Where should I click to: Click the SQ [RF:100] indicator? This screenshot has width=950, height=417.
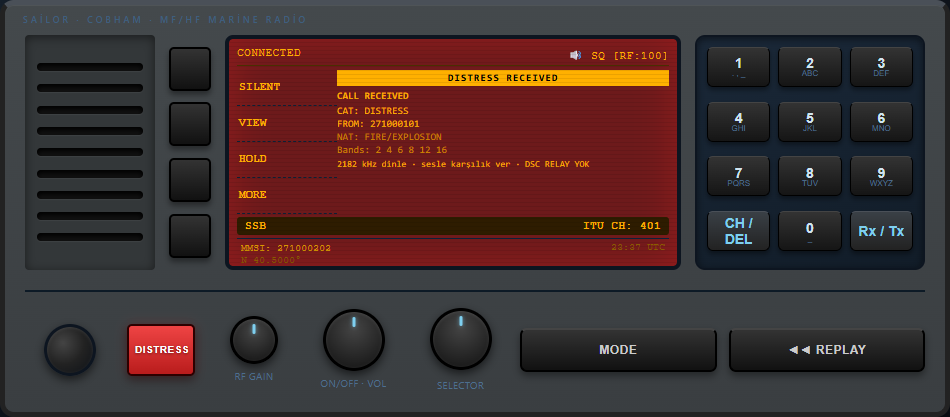629,56
